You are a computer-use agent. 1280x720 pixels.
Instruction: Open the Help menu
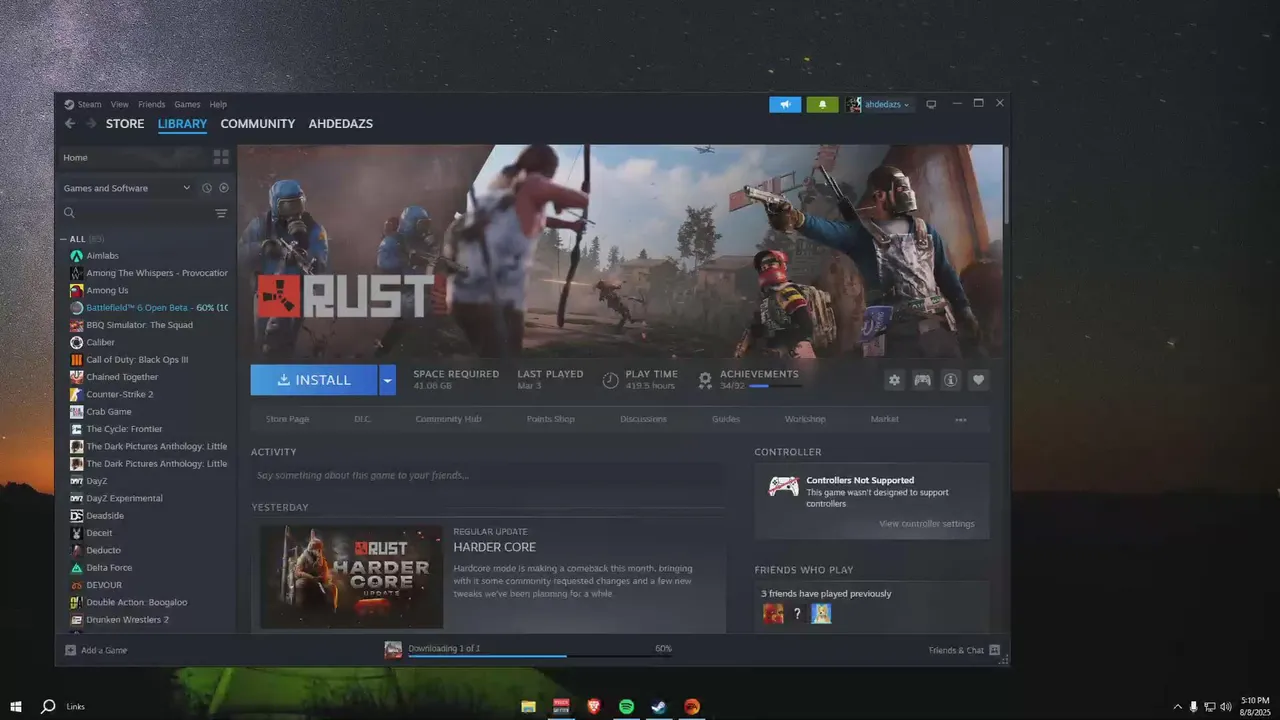(x=218, y=104)
